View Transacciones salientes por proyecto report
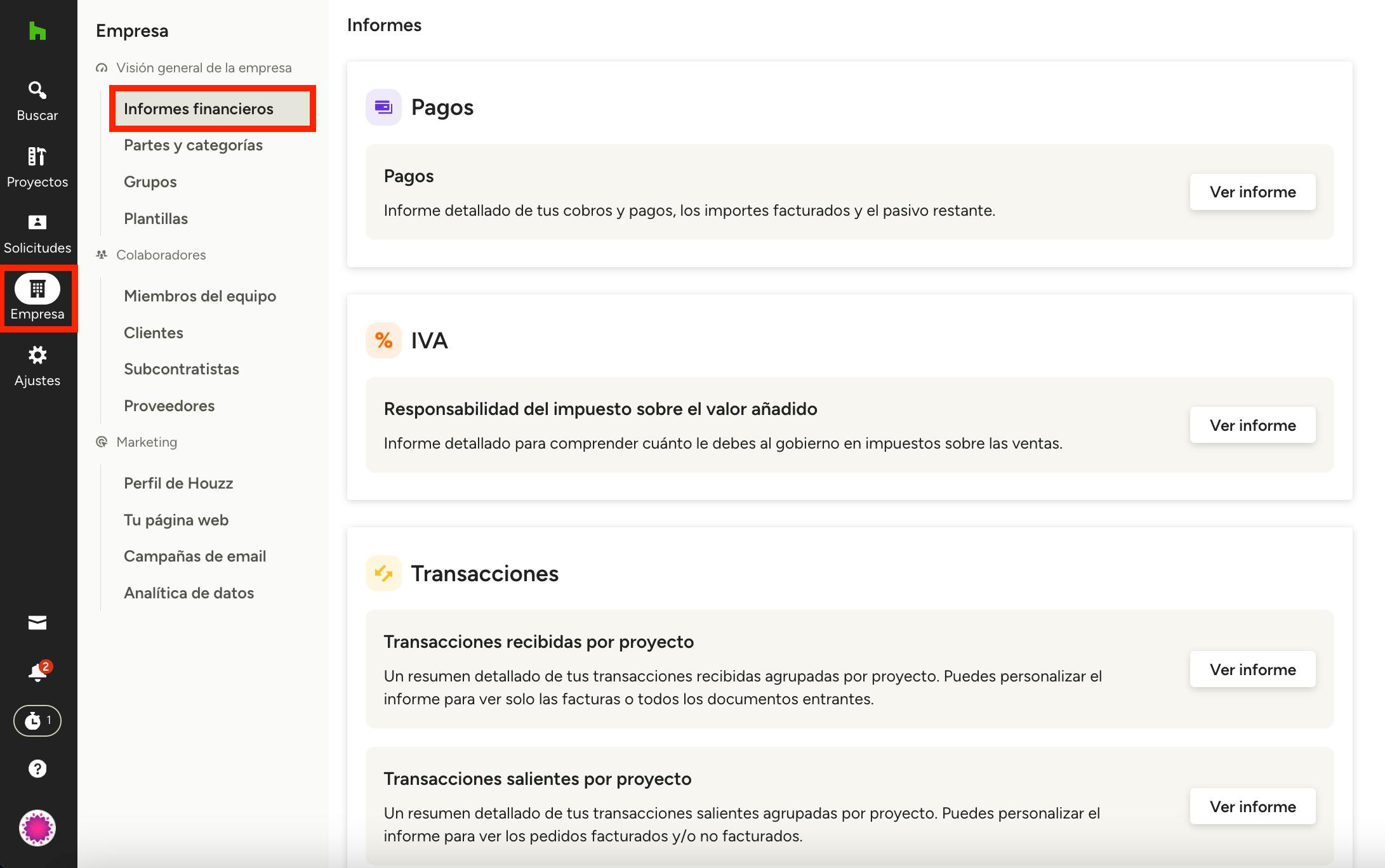 pos(1252,806)
